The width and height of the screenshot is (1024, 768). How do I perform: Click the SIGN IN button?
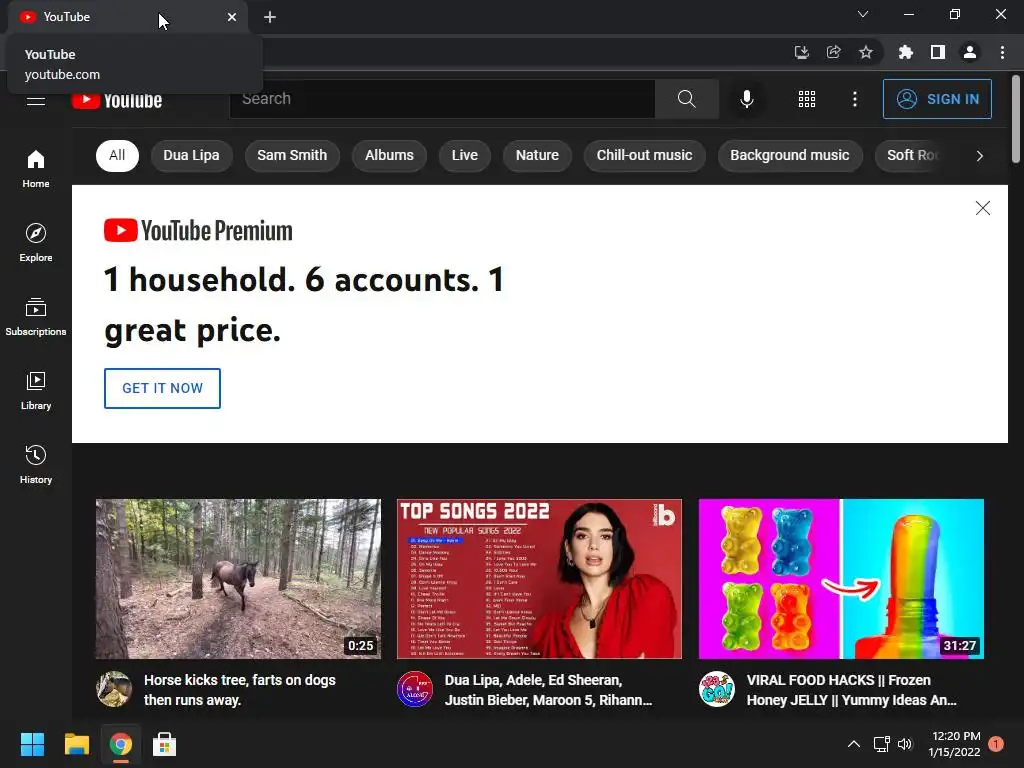tap(937, 99)
